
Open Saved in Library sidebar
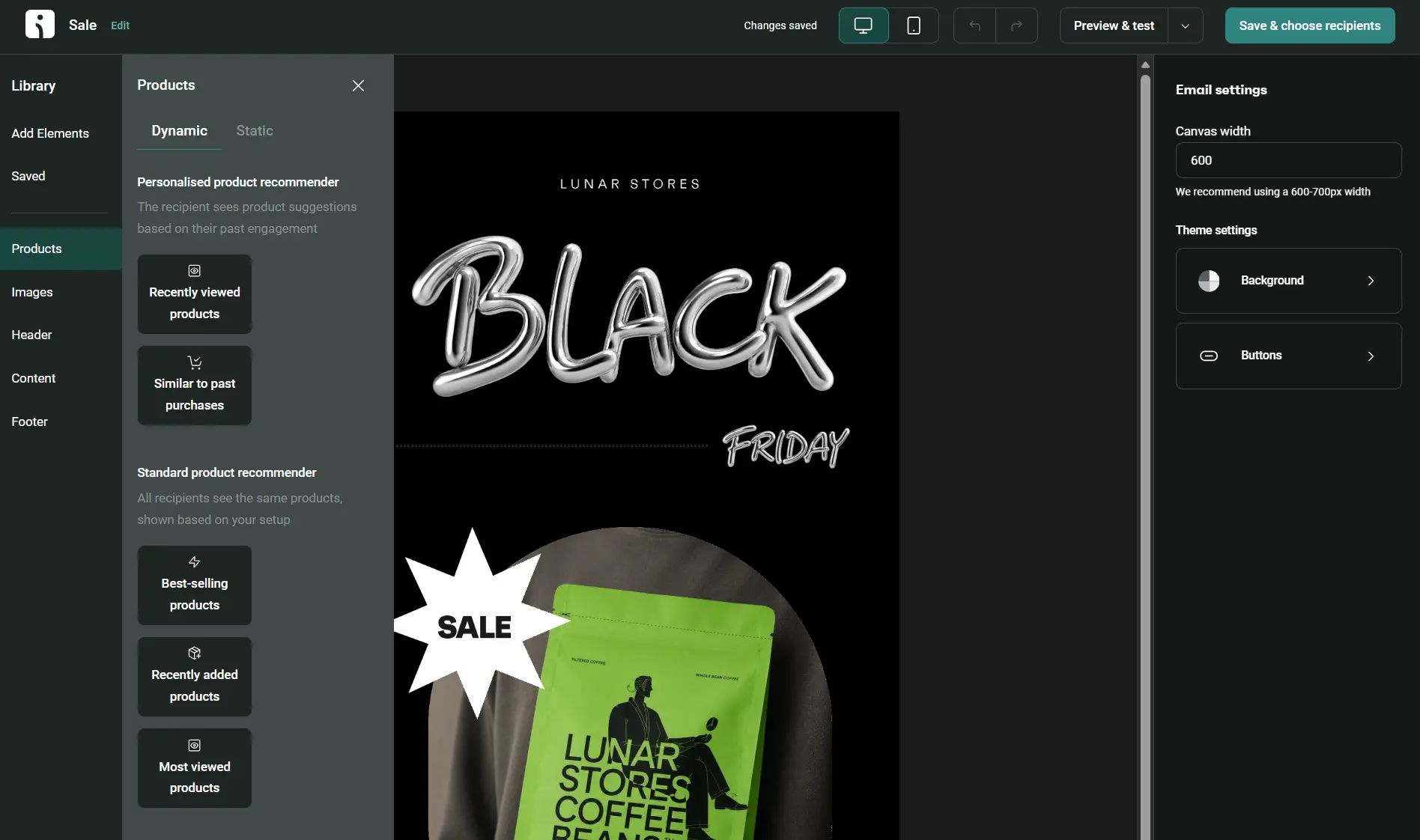click(x=28, y=176)
